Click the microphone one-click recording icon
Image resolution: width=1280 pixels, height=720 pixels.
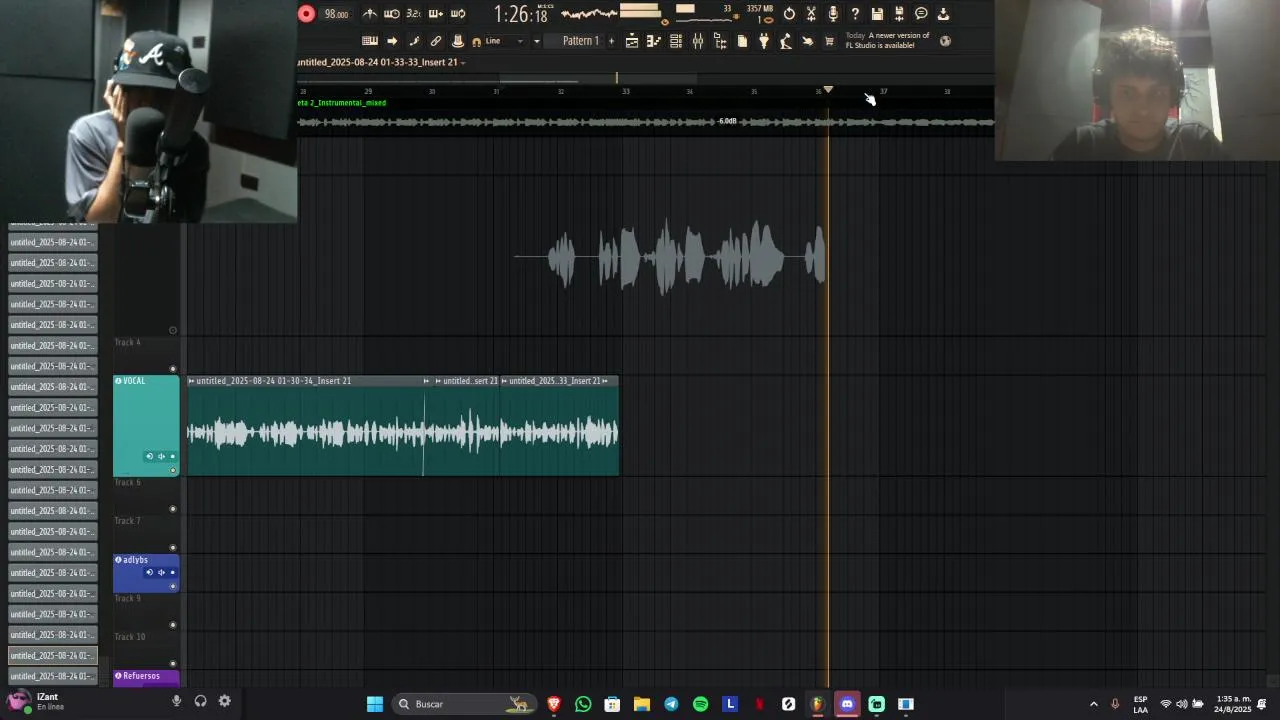tap(833, 14)
